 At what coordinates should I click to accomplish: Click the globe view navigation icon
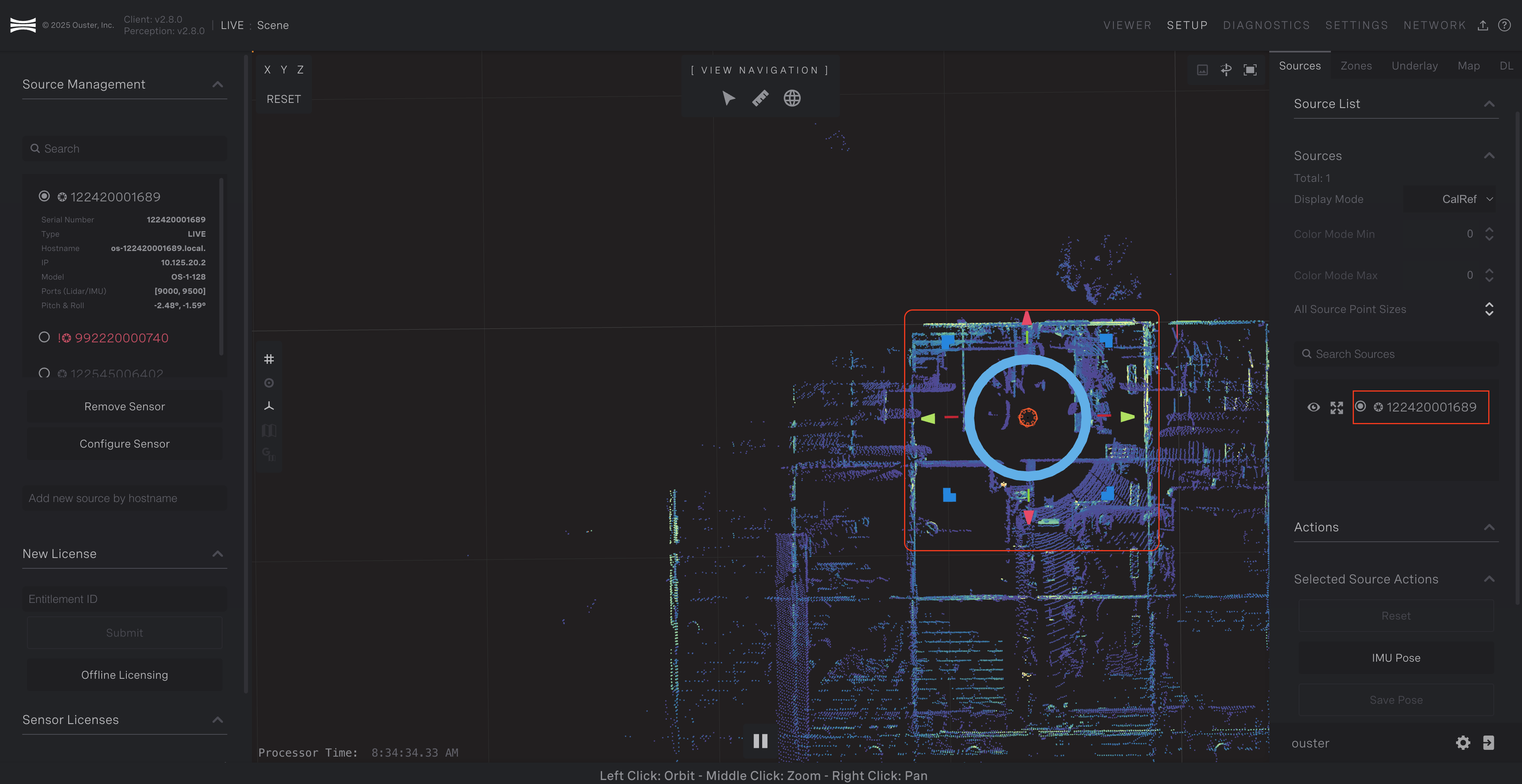(792, 98)
